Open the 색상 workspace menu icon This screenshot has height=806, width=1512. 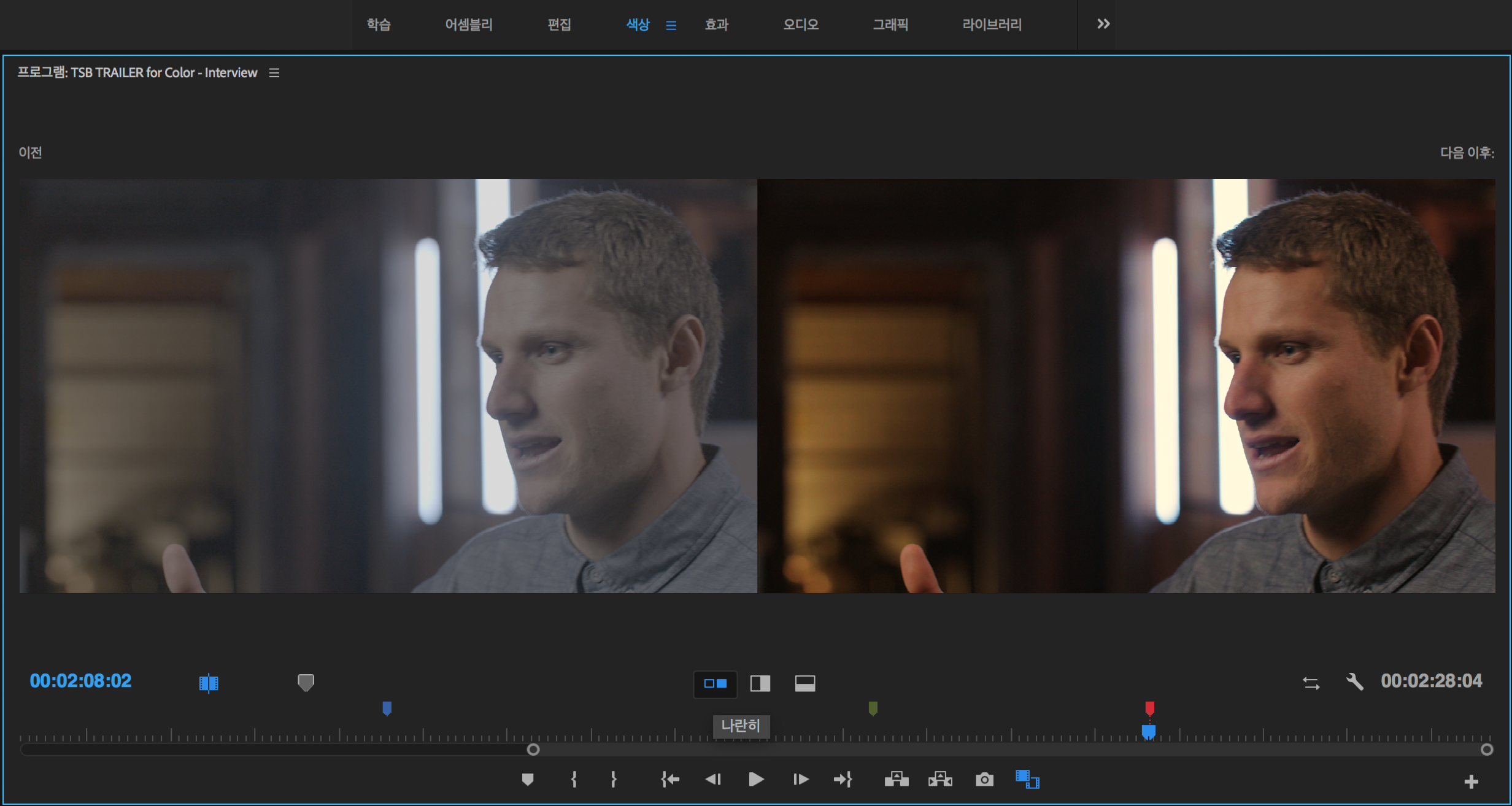pyautogui.click(x=671, y=25)
